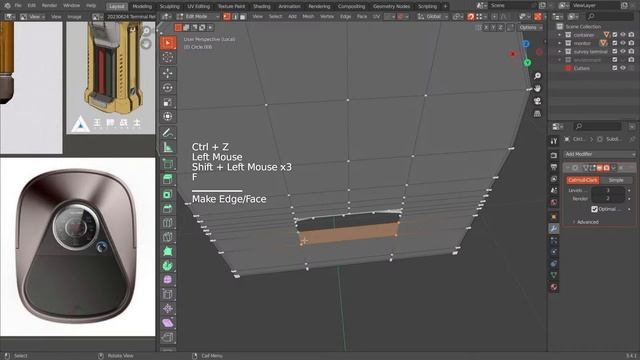640x360 pixels.
Task: Hide the Cutters collection in viewport
Action: (623, 69)
